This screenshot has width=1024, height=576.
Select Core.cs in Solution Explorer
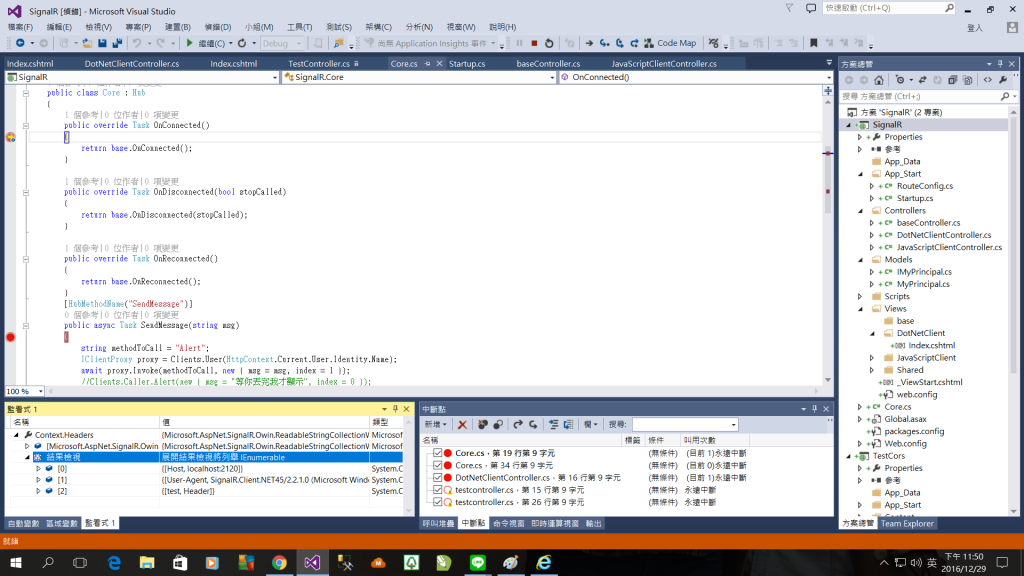898,407
